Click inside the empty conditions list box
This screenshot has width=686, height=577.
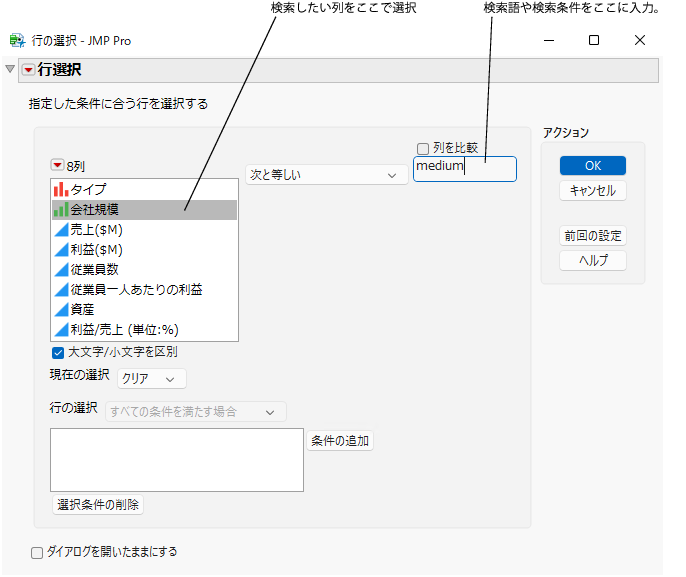click(x=177, y=460)
